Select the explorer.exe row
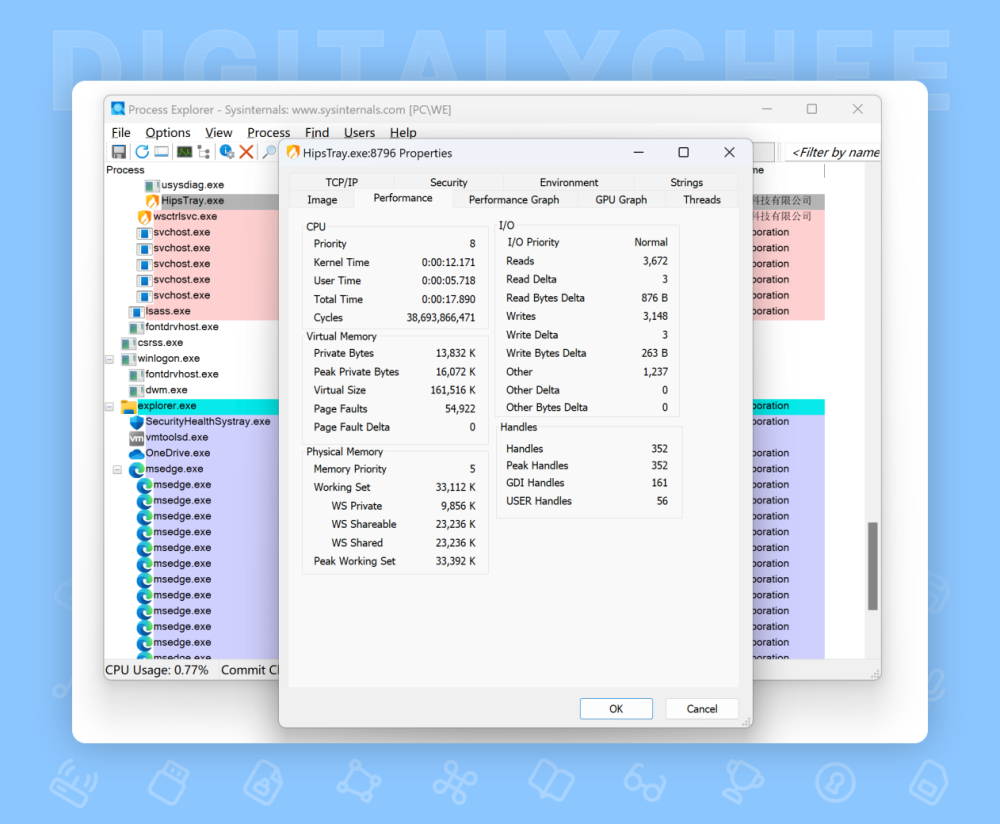The height and width of the screenshot is (824, 1000). point(167,406)
